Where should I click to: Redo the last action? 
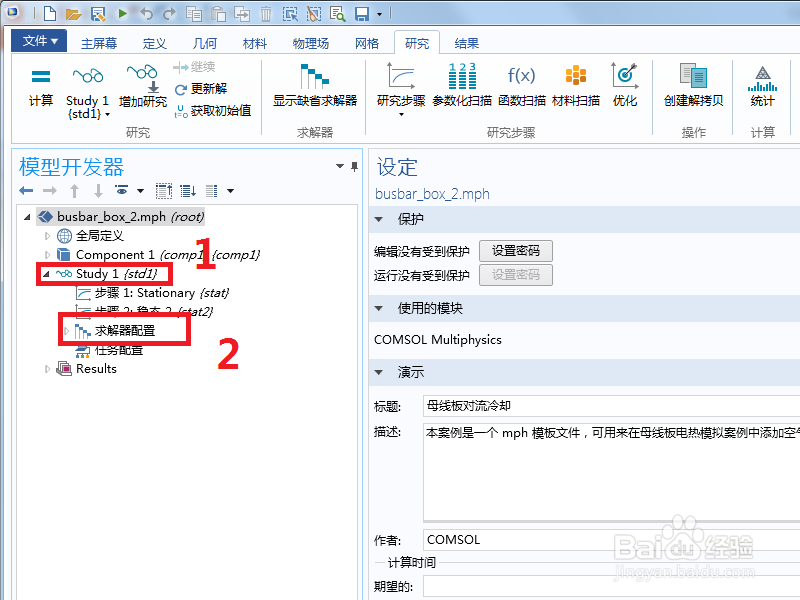tap(169, 13)
